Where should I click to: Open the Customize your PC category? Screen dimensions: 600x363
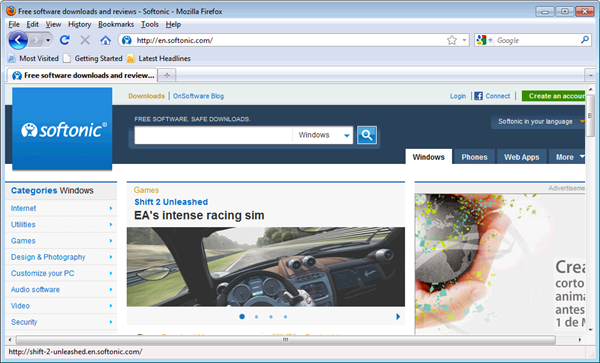click(42, 273)
